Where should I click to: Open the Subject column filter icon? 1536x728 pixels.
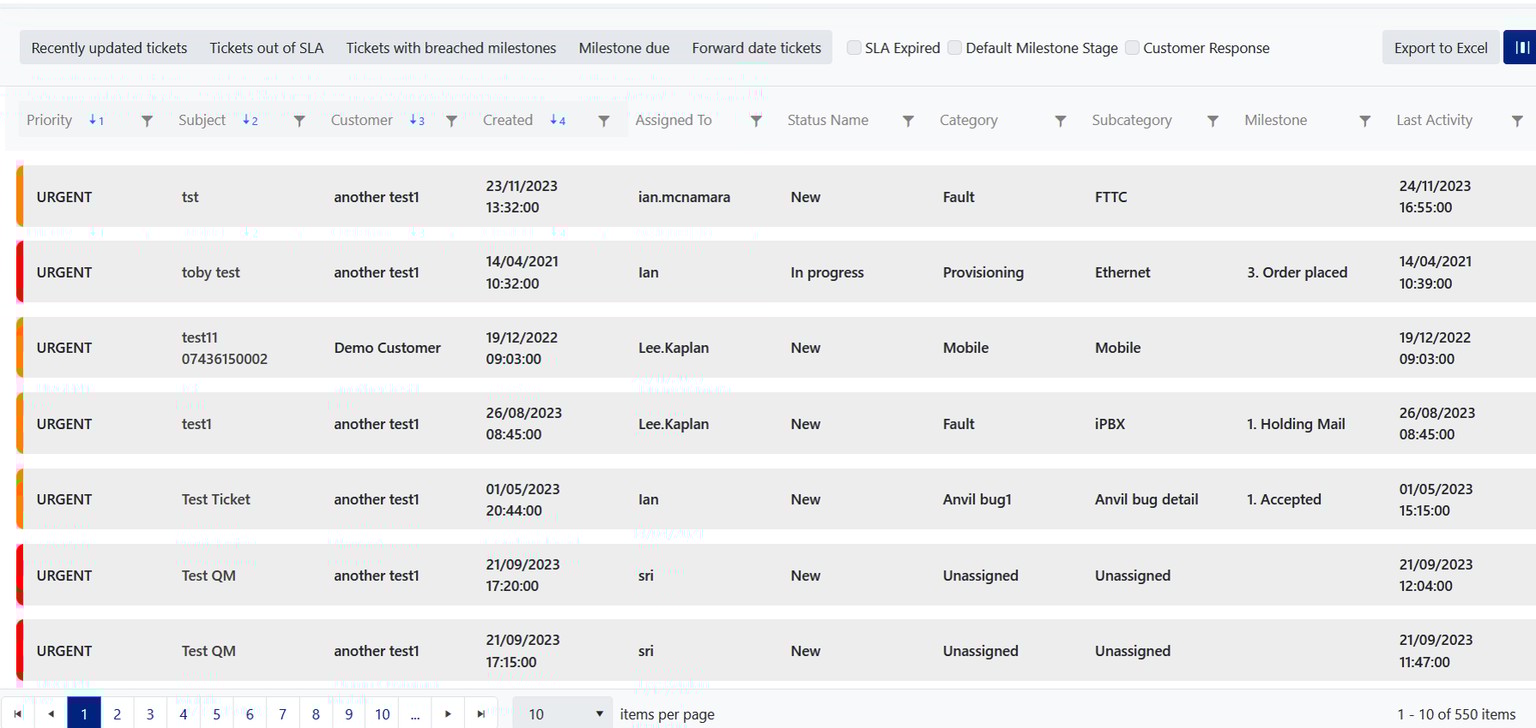click(x=299, y=121)
